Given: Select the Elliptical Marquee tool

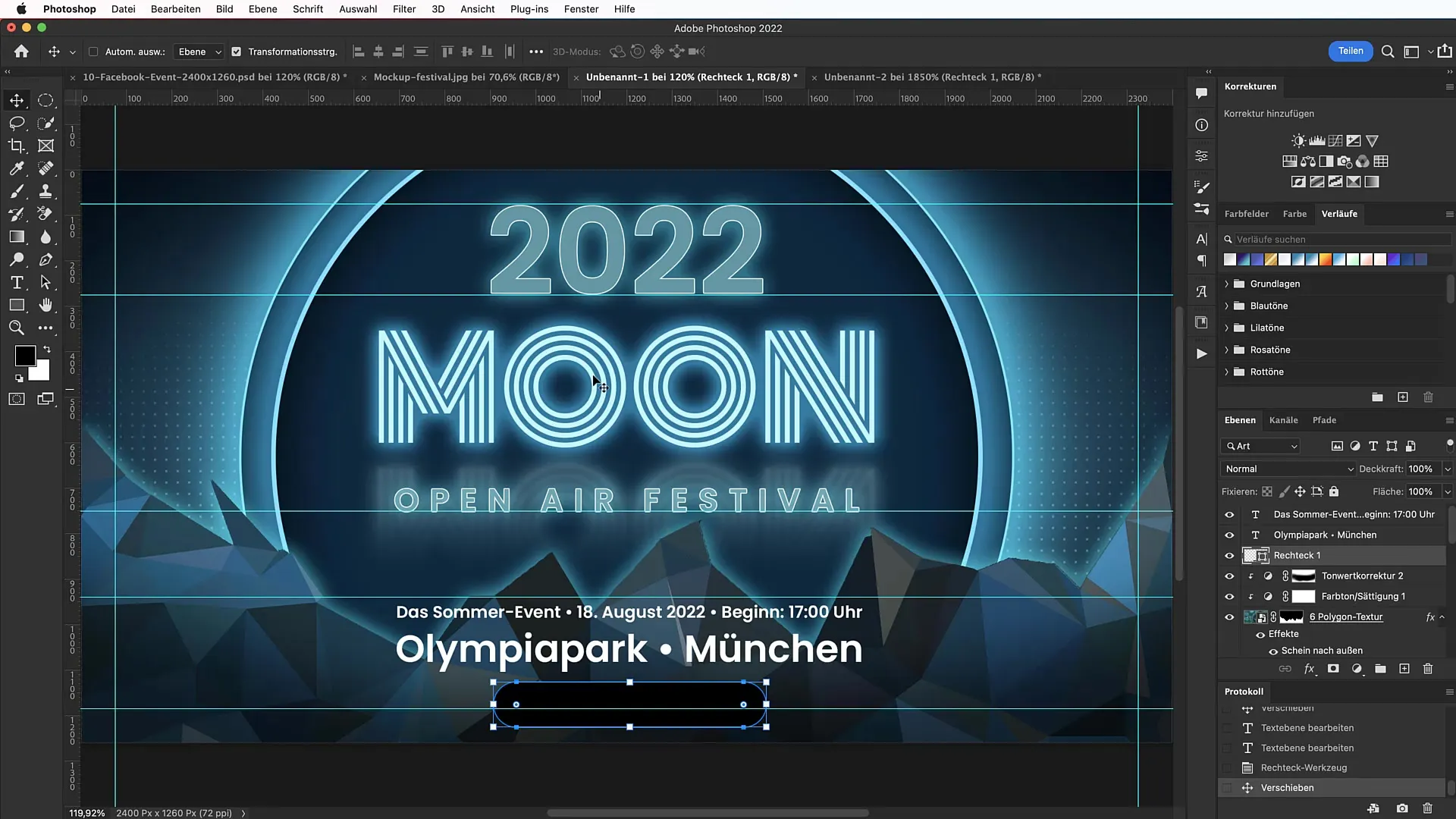Looking at the screenshot, I should (45, 100).
